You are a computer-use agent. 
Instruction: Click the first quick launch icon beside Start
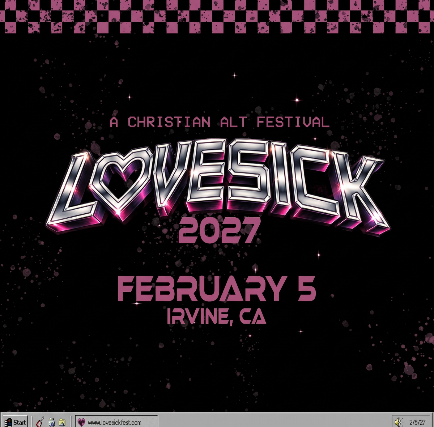point(40,422)
